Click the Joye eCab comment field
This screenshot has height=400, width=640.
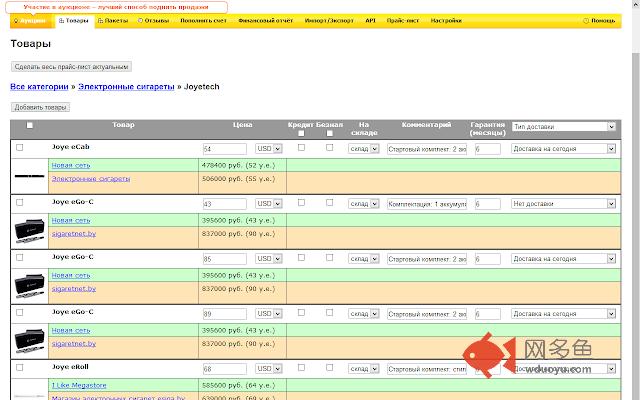pyautogui.click(x=427, y=149)
